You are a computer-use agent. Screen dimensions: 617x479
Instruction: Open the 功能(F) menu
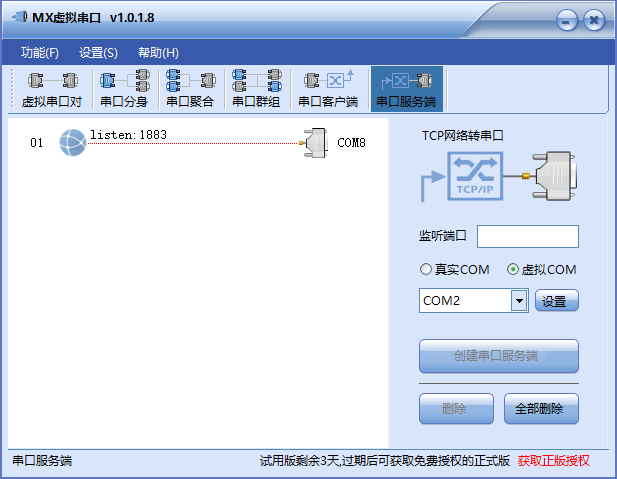click(x=40, y=52)
